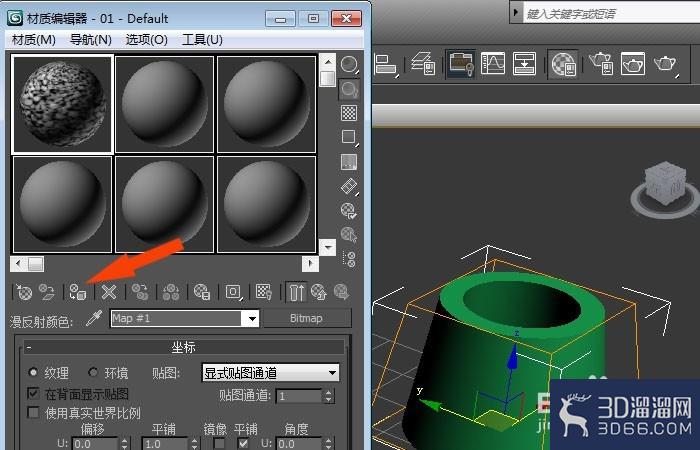
Task: Toggle checkered Background in sample slot
Action: tap(349, 113)
